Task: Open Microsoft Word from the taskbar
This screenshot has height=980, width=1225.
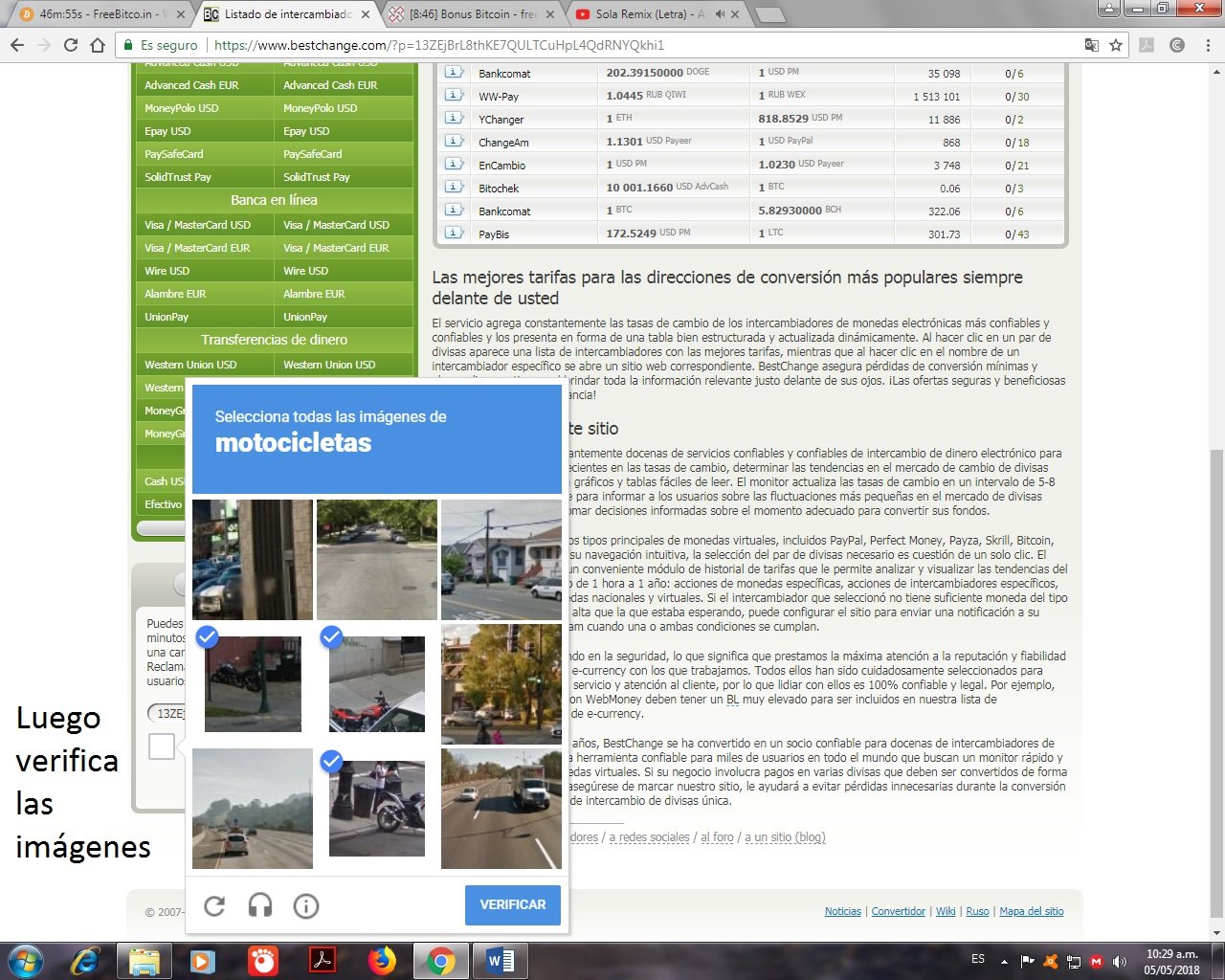Action: click(x=500, y=960)
